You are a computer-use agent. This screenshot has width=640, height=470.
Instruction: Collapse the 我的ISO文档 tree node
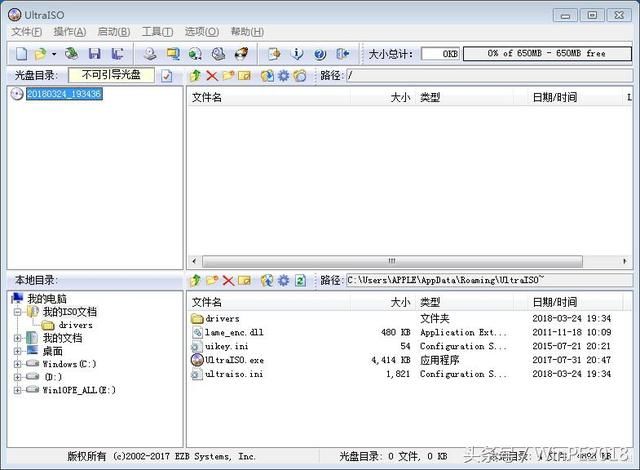pos(18,312)
